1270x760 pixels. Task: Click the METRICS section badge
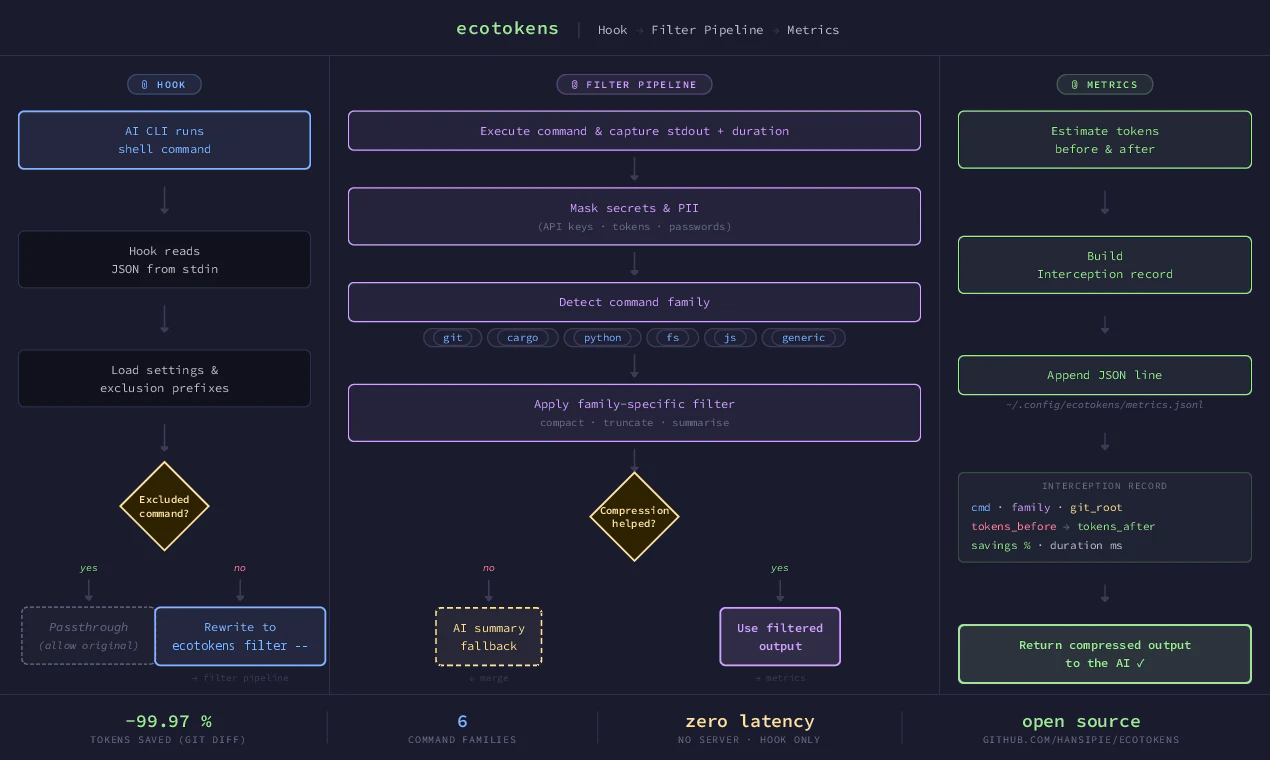1105,84
